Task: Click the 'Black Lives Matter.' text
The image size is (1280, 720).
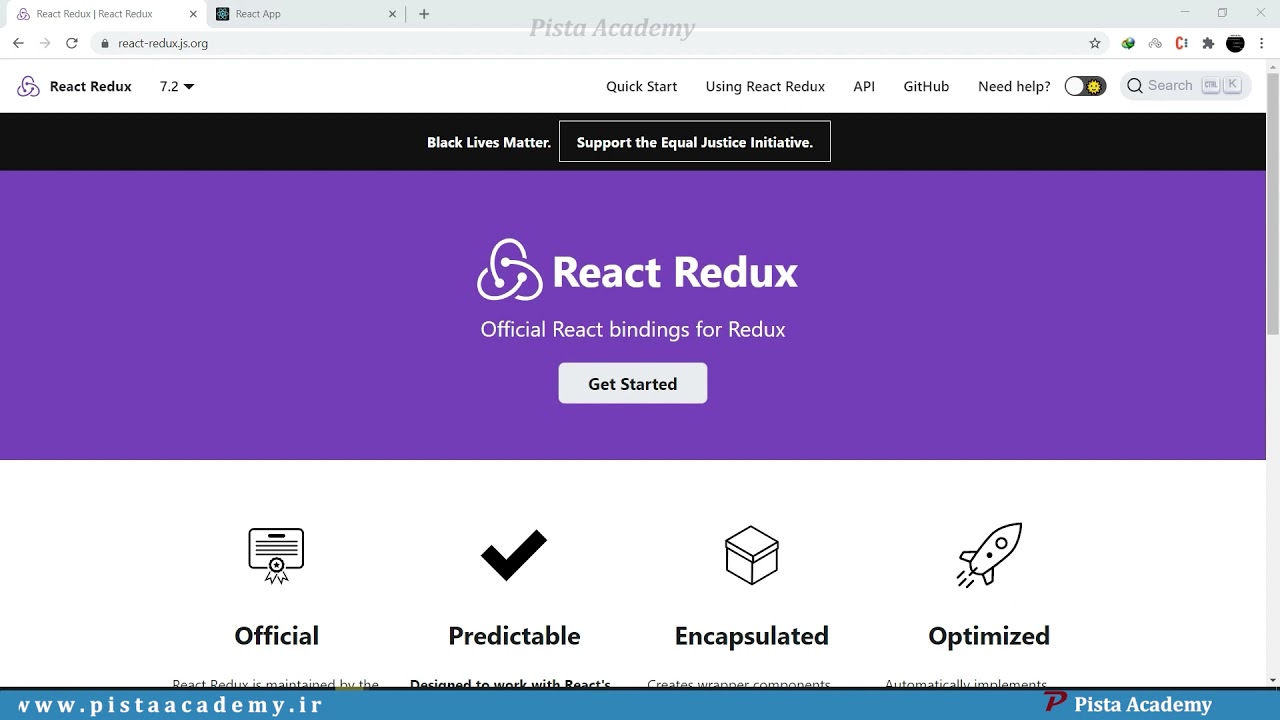Action: (x=489, y=142)
